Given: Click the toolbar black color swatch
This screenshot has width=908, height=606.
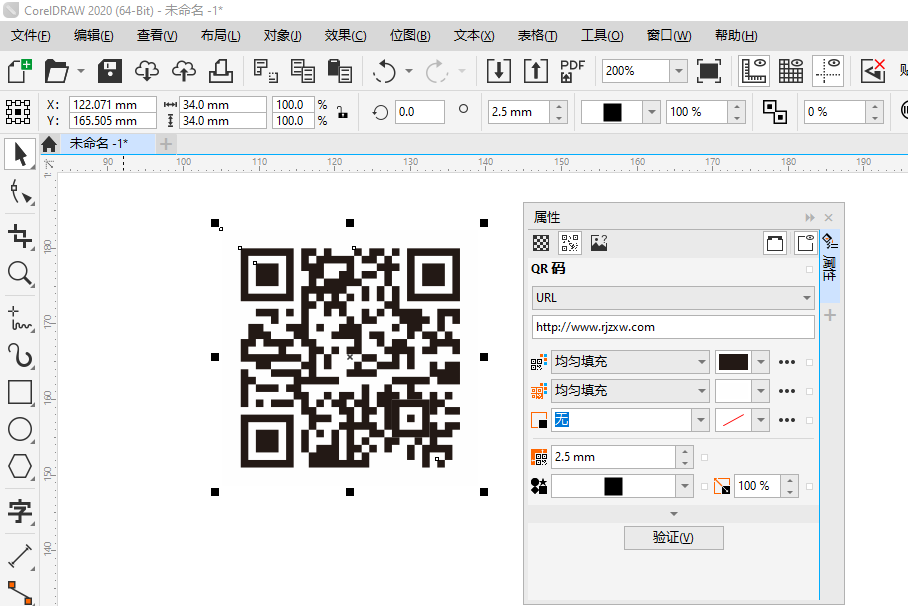Looking at the screenshot, I should click(612, 112).
